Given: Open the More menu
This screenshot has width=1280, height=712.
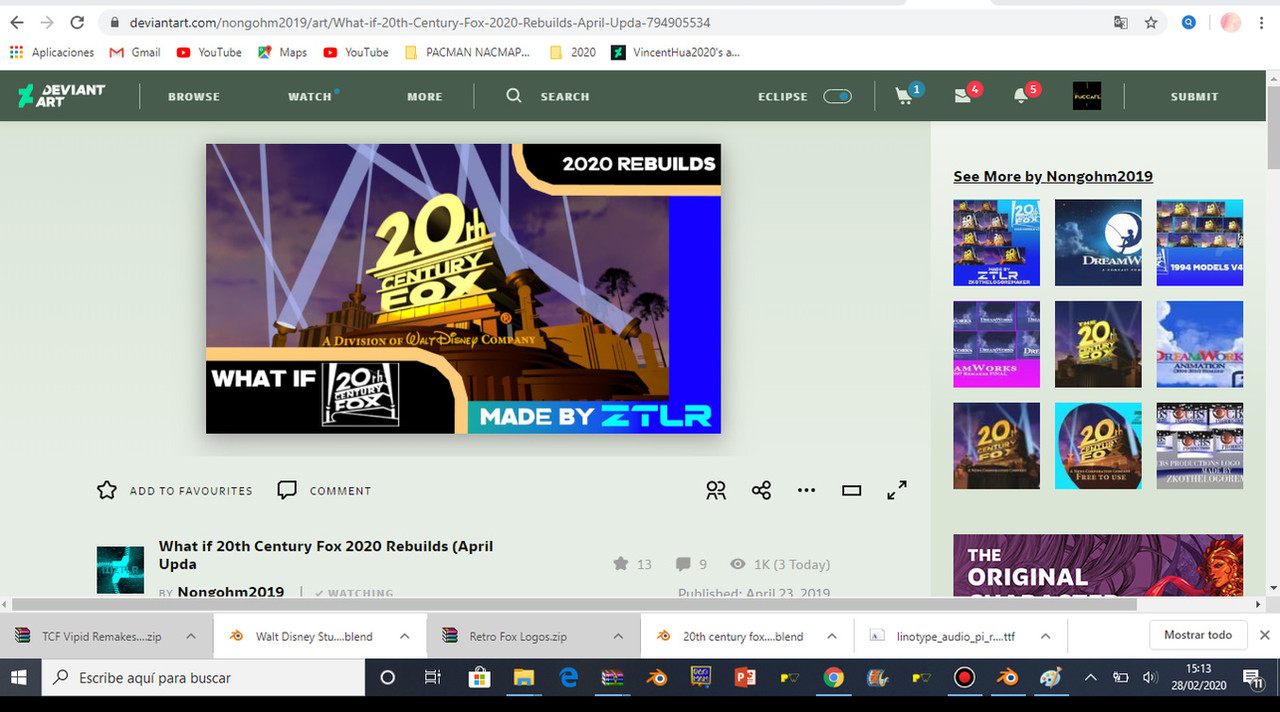Looking at the screenshot, I should (425, 97).
